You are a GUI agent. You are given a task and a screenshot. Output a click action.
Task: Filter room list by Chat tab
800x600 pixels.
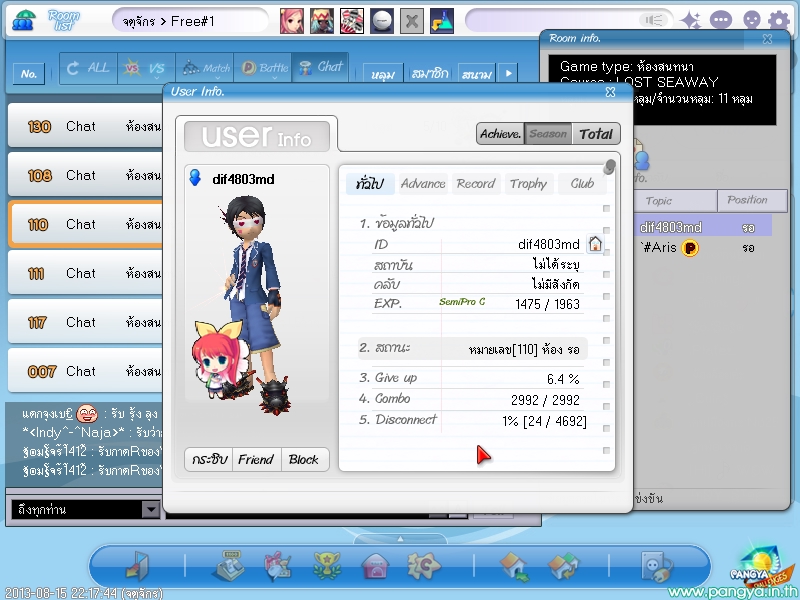coord(320,67)
